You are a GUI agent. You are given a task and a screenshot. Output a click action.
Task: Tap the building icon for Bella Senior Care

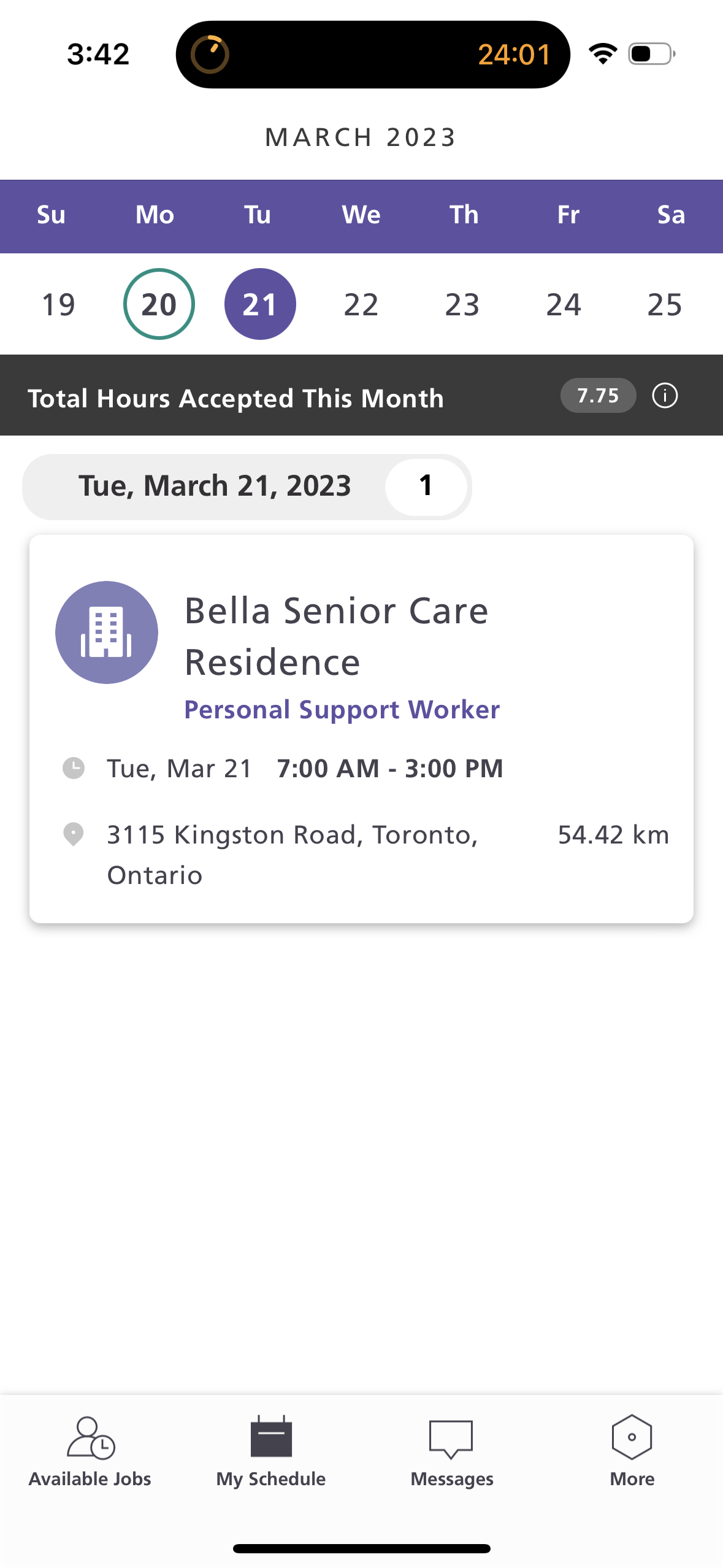tap(107, 632)
